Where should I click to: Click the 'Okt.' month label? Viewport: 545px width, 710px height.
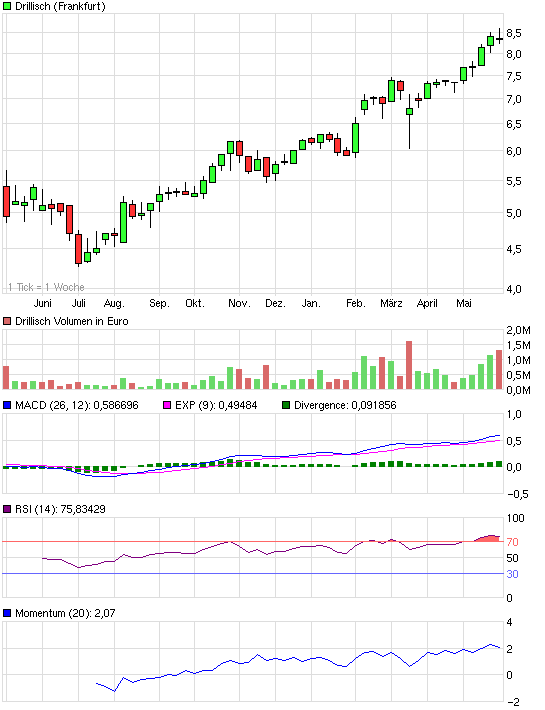[195, 303]
